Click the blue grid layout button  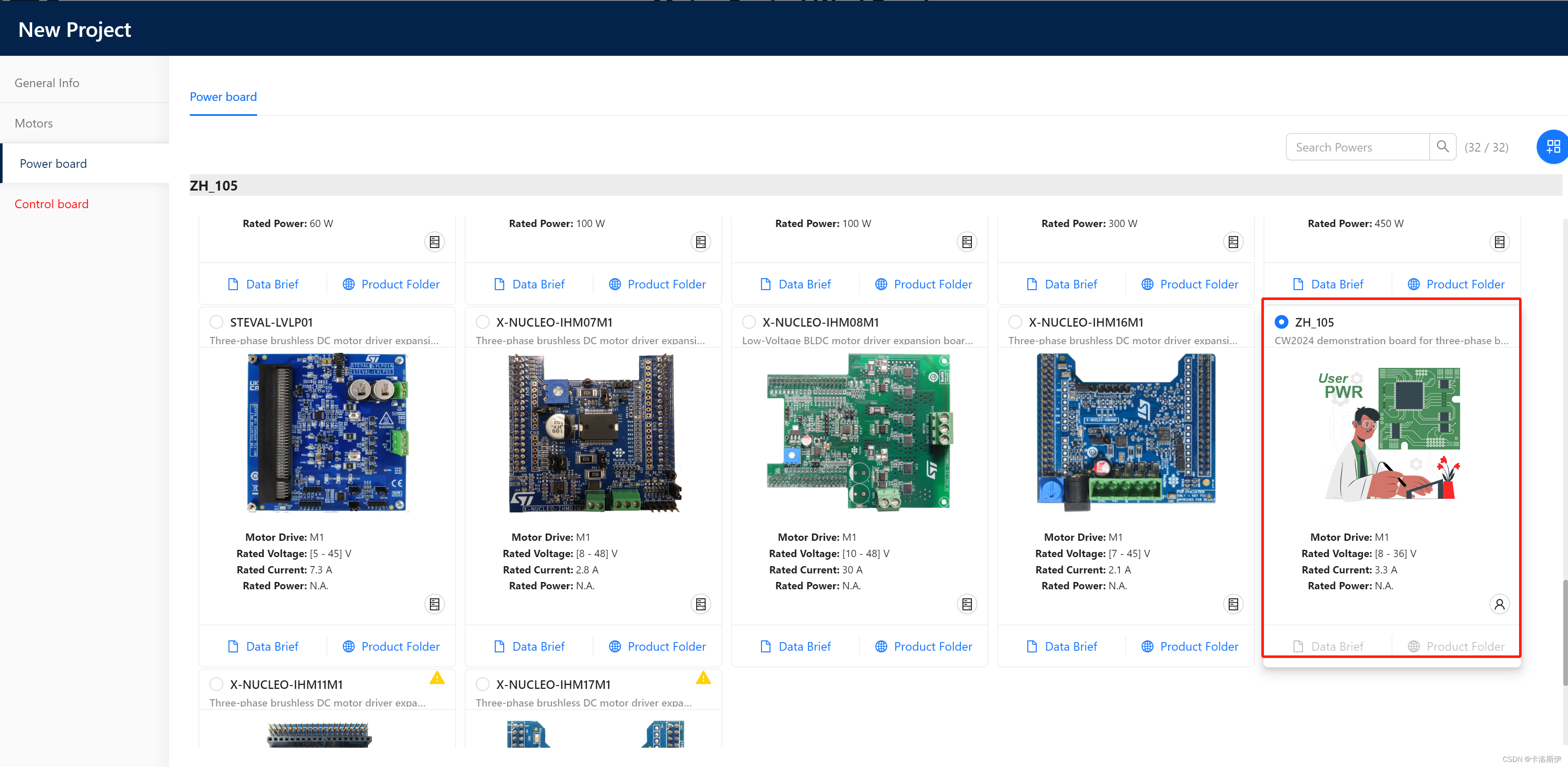[1553, 147]
